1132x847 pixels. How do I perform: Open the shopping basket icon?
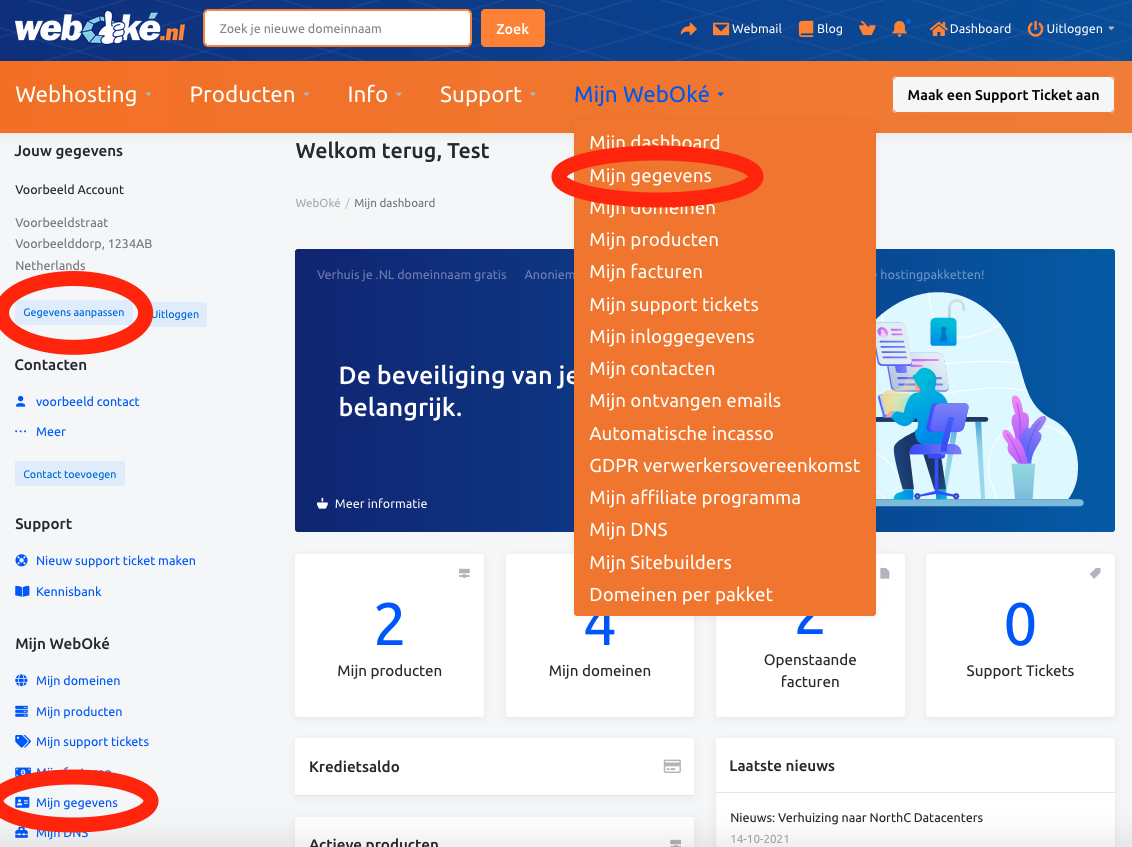tap(867, 29)
